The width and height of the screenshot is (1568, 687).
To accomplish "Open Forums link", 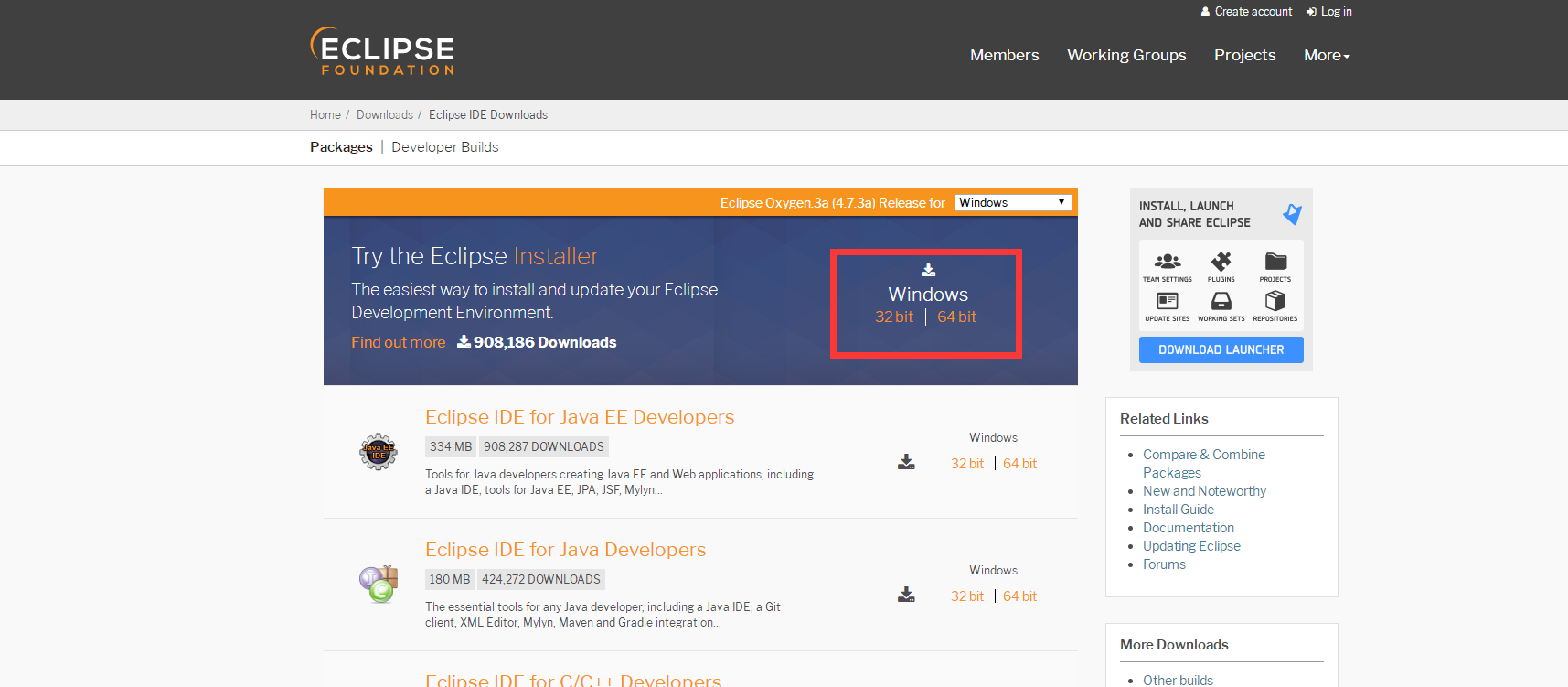I will (1164, 564).
